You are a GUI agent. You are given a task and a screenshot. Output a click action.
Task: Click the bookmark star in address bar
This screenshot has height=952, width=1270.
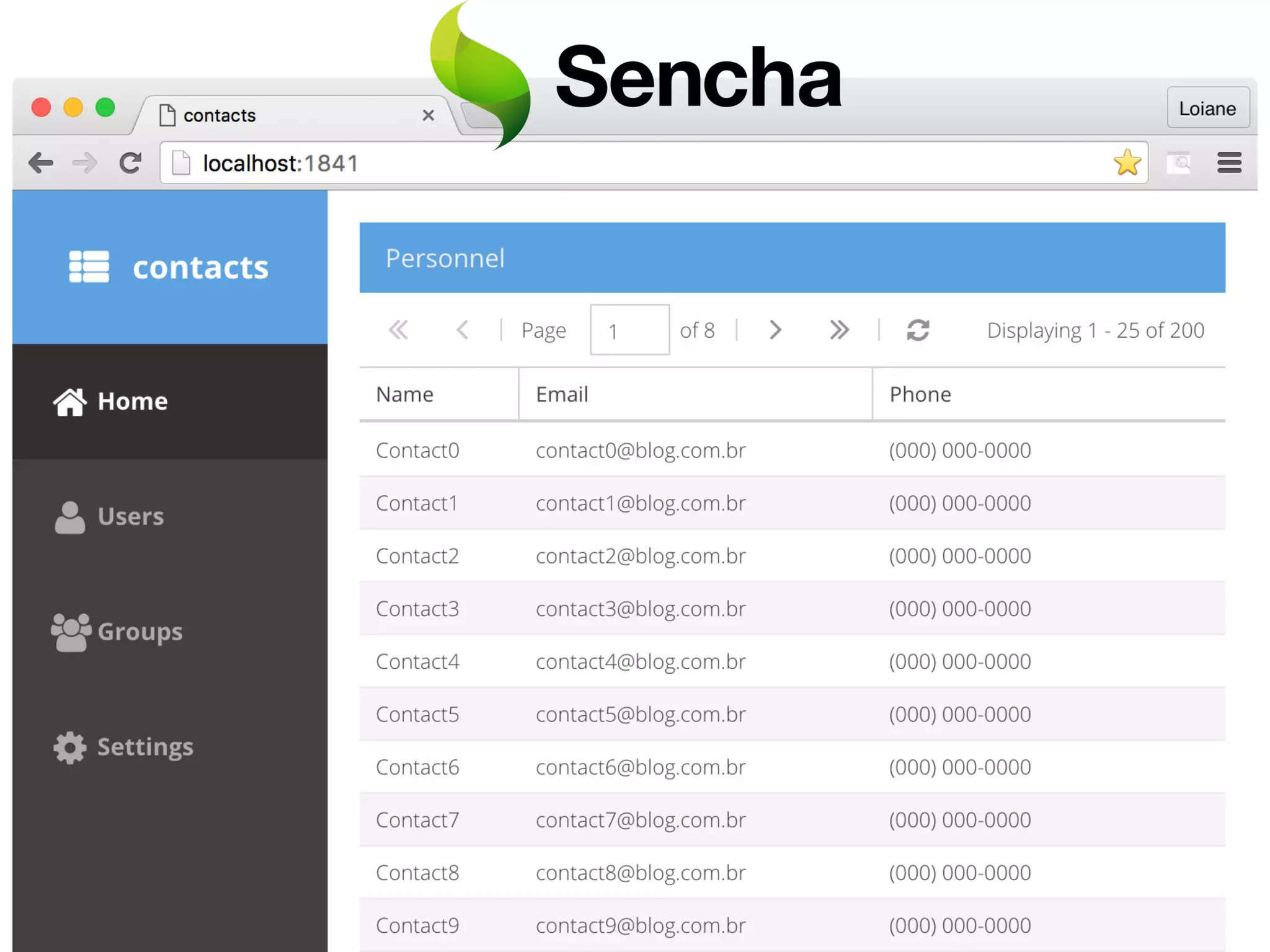tap(1127, 163)
